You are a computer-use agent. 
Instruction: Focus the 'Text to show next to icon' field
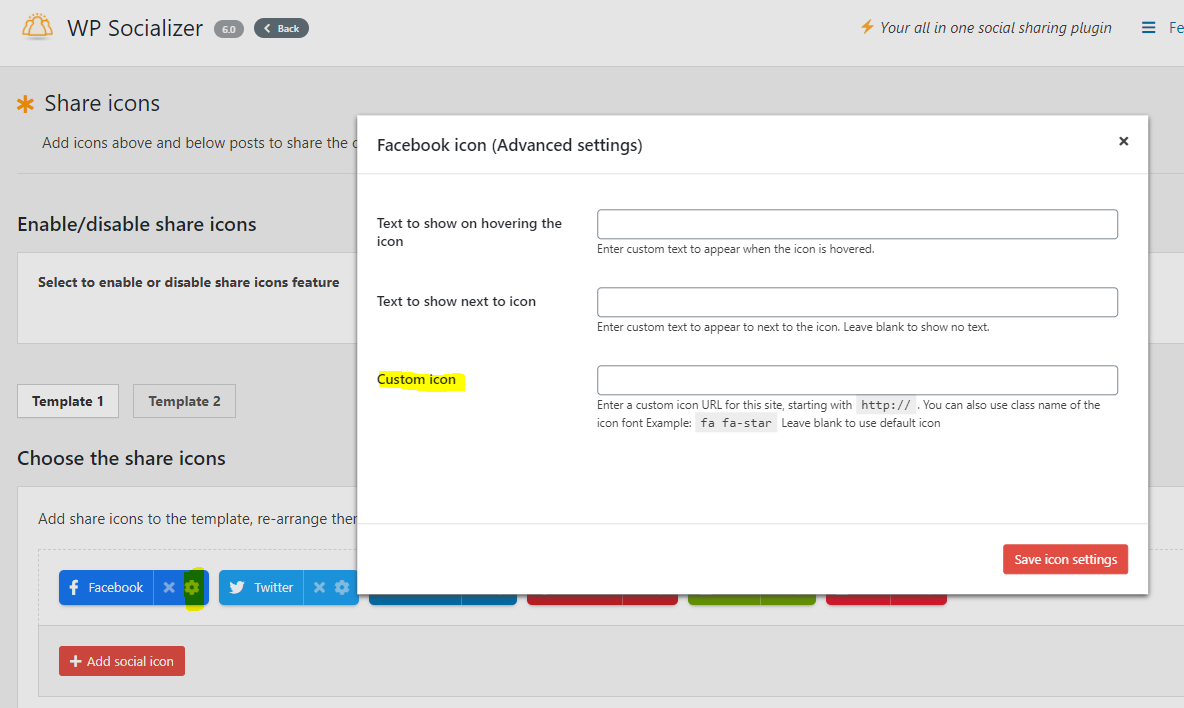(x=857, y=302)
